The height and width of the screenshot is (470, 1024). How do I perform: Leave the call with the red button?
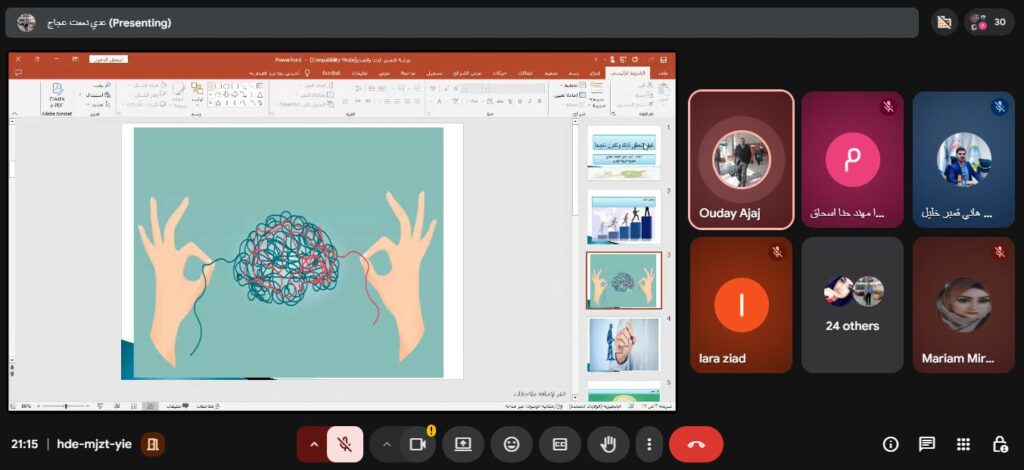pyautogui.click(x=696, y=444)
